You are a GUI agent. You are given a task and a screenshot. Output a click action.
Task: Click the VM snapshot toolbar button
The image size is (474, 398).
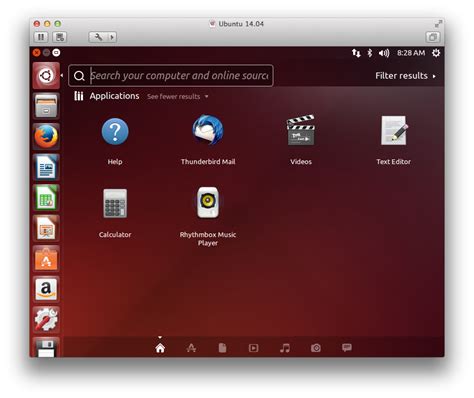(x=60, y=37)
